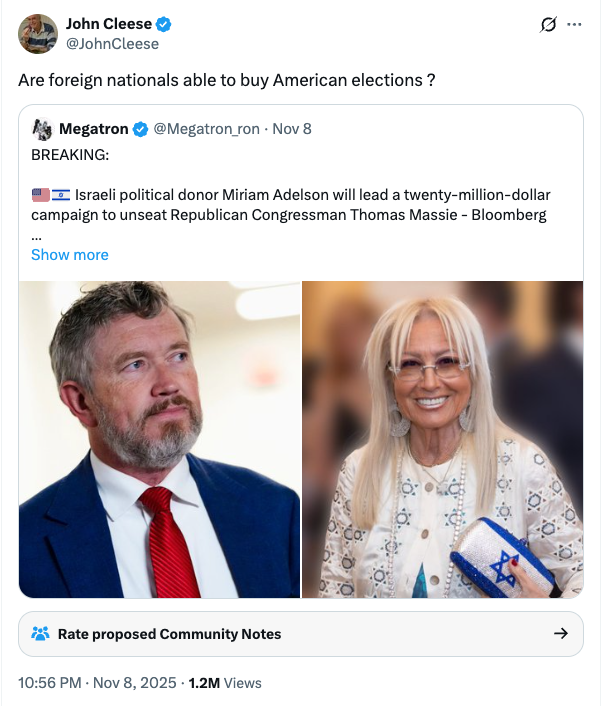This screenshot has width=603, height=706.
Task: Open the Megatron display name link
Action: click(x=93, y=129)
